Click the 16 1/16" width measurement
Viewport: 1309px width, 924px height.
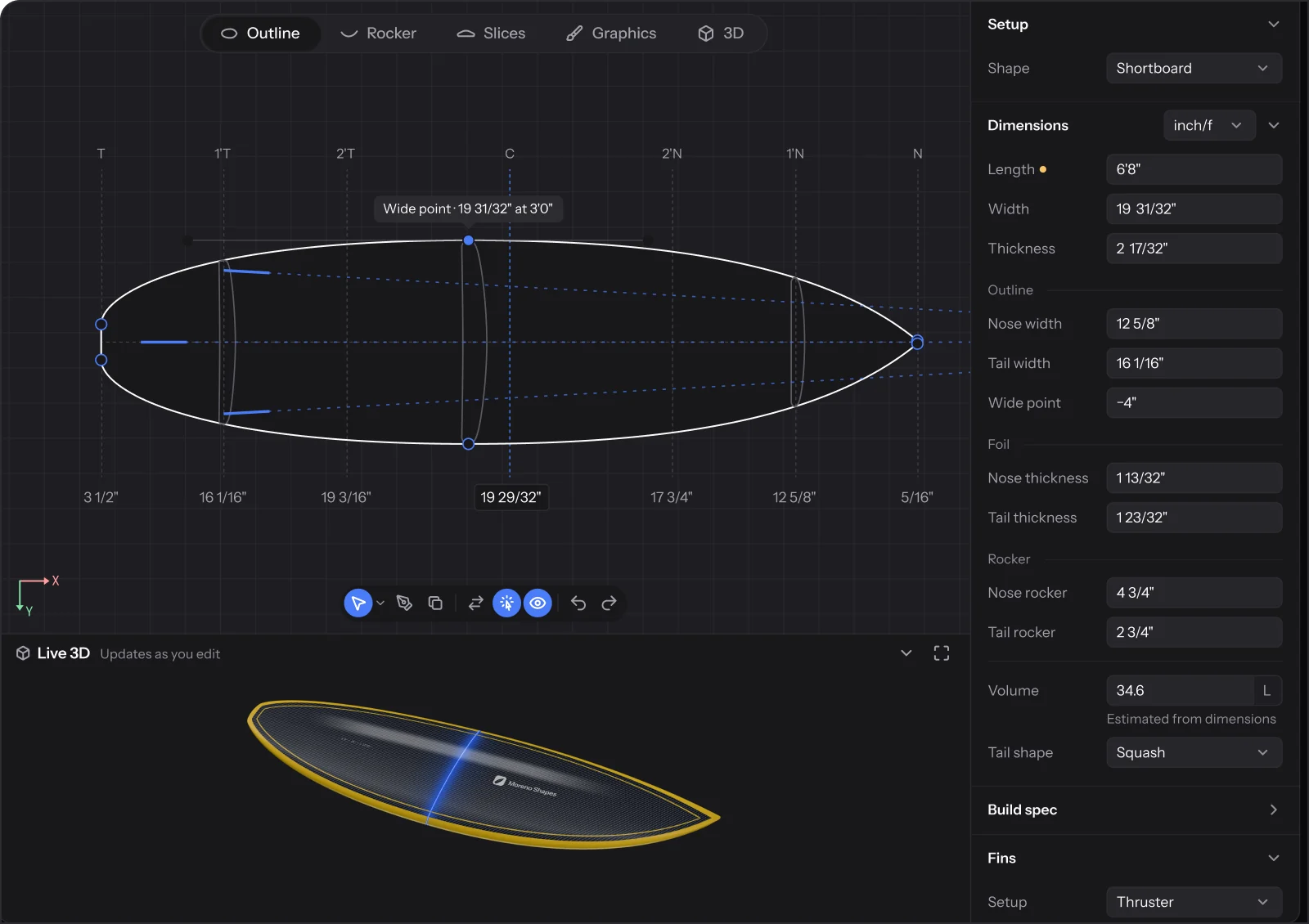tap(223, 497)
